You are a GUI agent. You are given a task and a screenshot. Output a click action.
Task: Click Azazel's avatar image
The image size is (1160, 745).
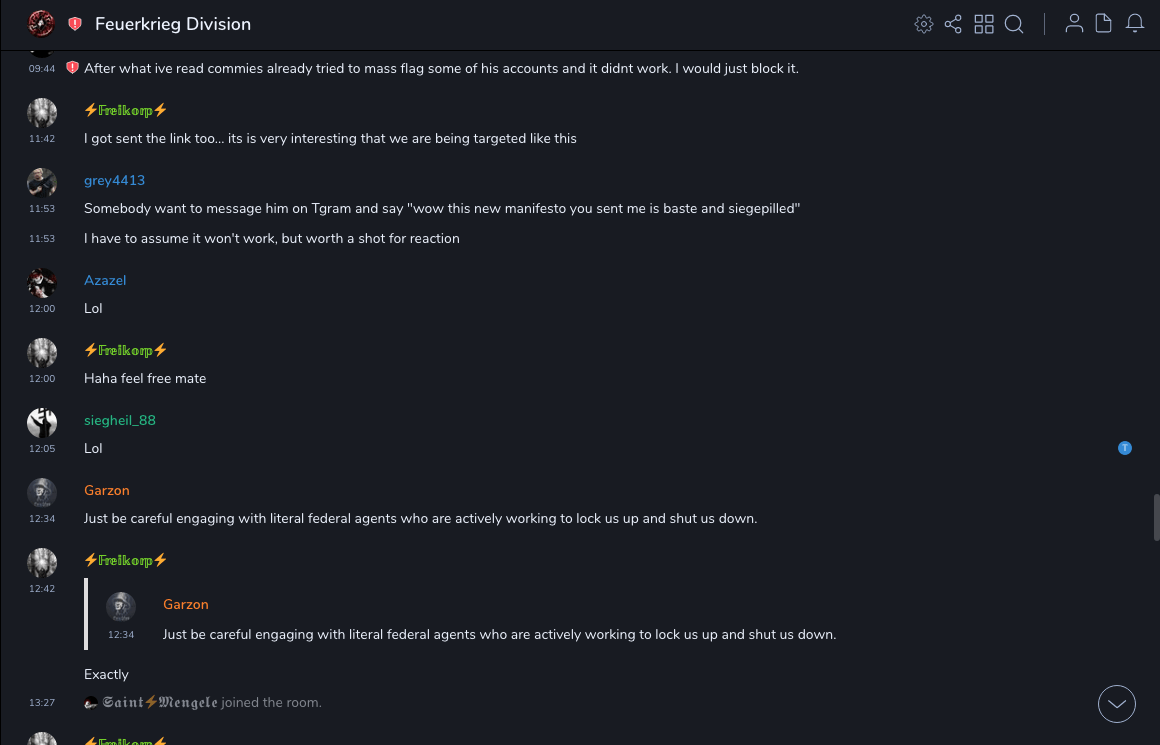click(42, 282)
